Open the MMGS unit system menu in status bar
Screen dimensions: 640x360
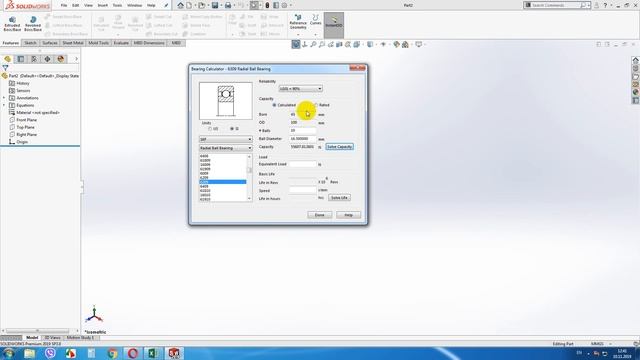click(x=602, y=344)
